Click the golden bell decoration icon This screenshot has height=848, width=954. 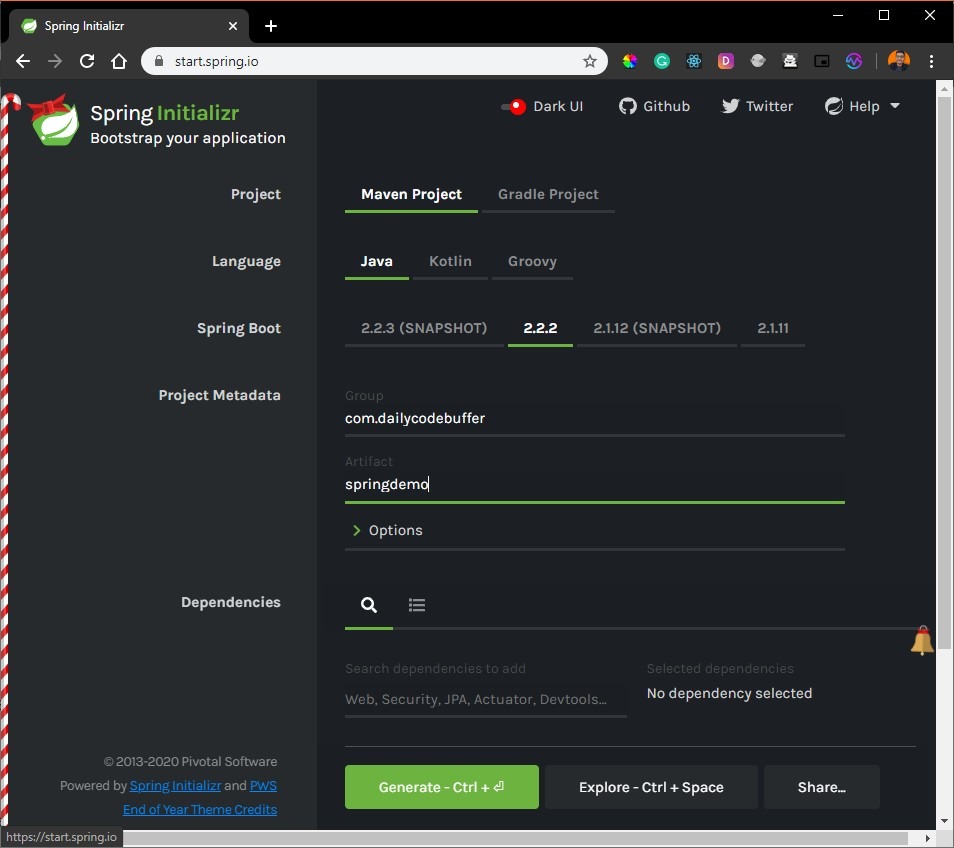[922, 641]
